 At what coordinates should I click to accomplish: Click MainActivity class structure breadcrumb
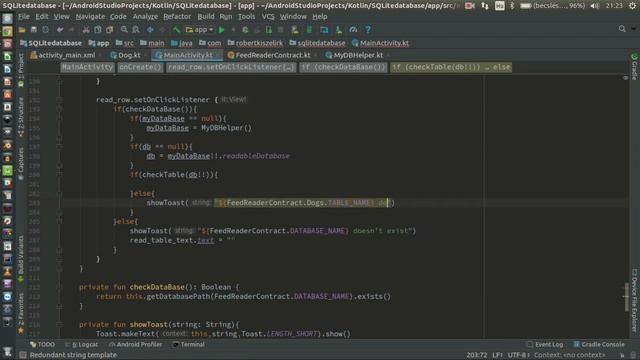pyautogui.click(x=87, y=67)
